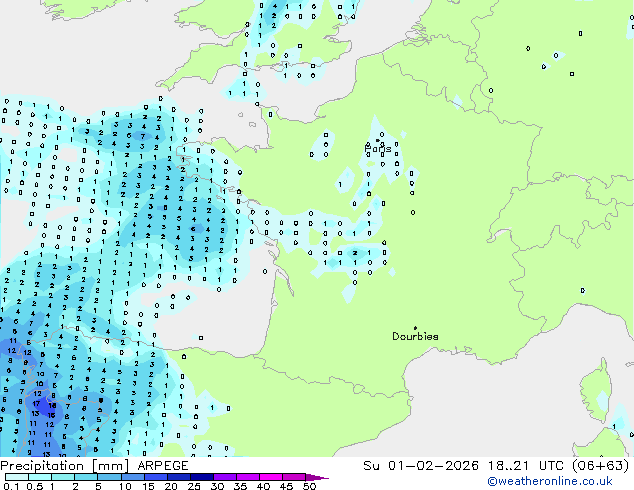Click the legend tick label '20'

[171, 486]
